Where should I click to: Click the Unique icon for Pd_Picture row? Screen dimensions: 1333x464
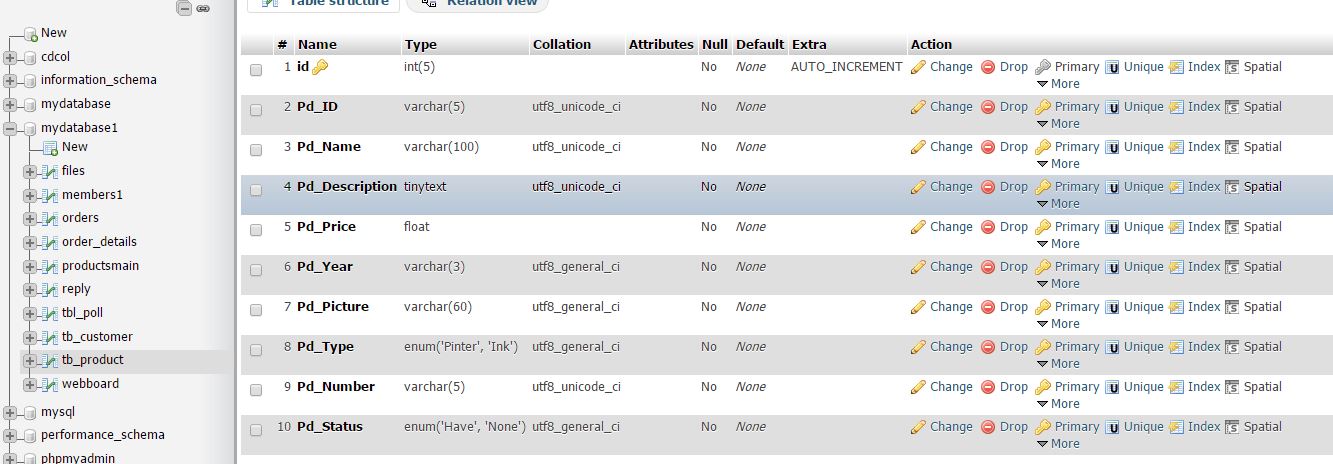(1112, 307)
